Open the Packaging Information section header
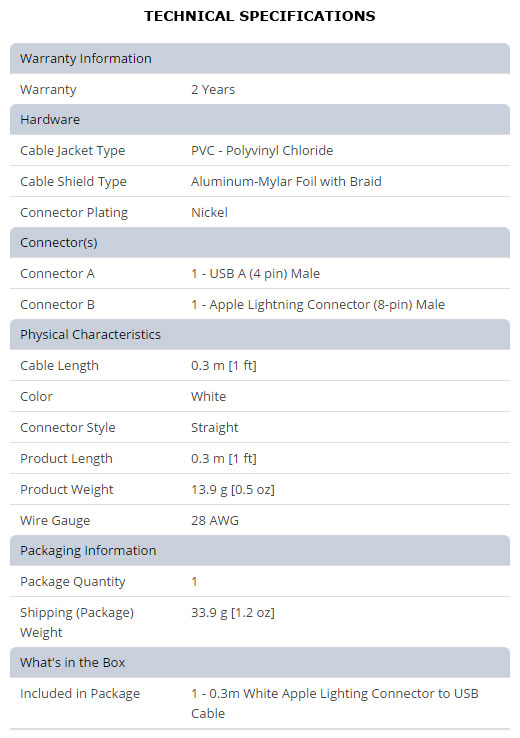The image size is (520, 738). [260, 550]
